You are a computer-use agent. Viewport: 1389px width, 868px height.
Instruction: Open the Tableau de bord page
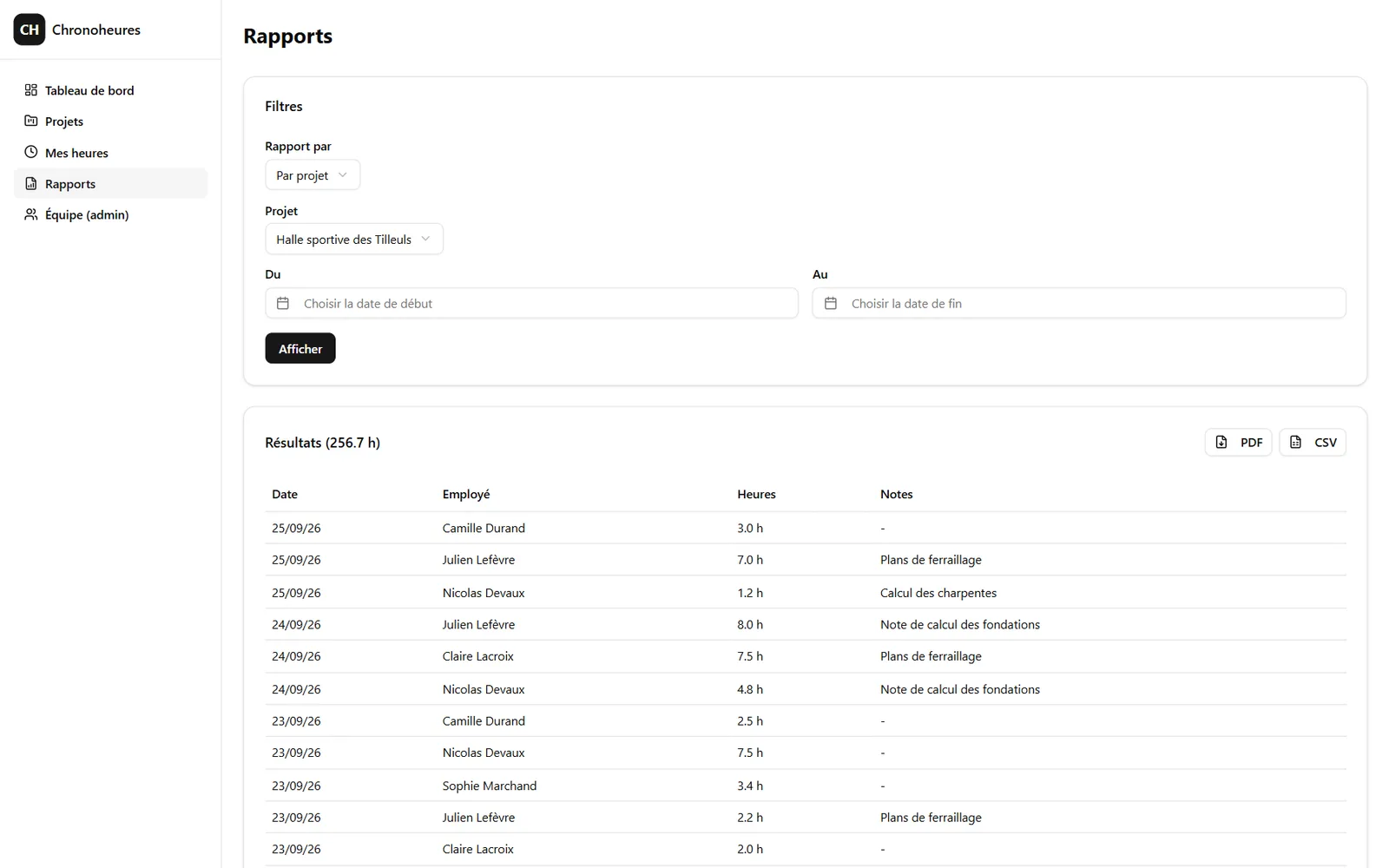(111, 90)
